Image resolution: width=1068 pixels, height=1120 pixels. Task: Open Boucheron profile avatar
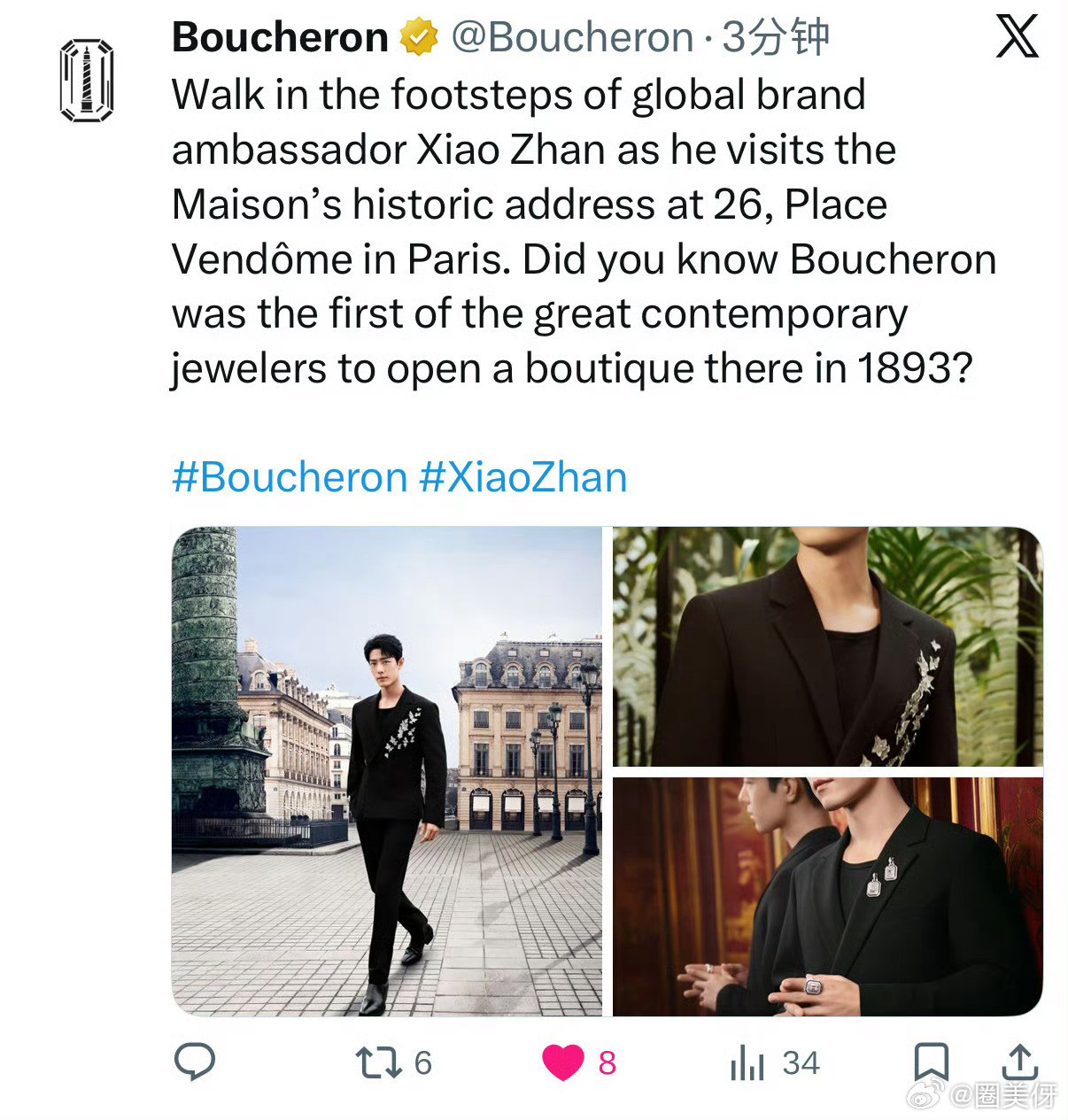(86, 80)
